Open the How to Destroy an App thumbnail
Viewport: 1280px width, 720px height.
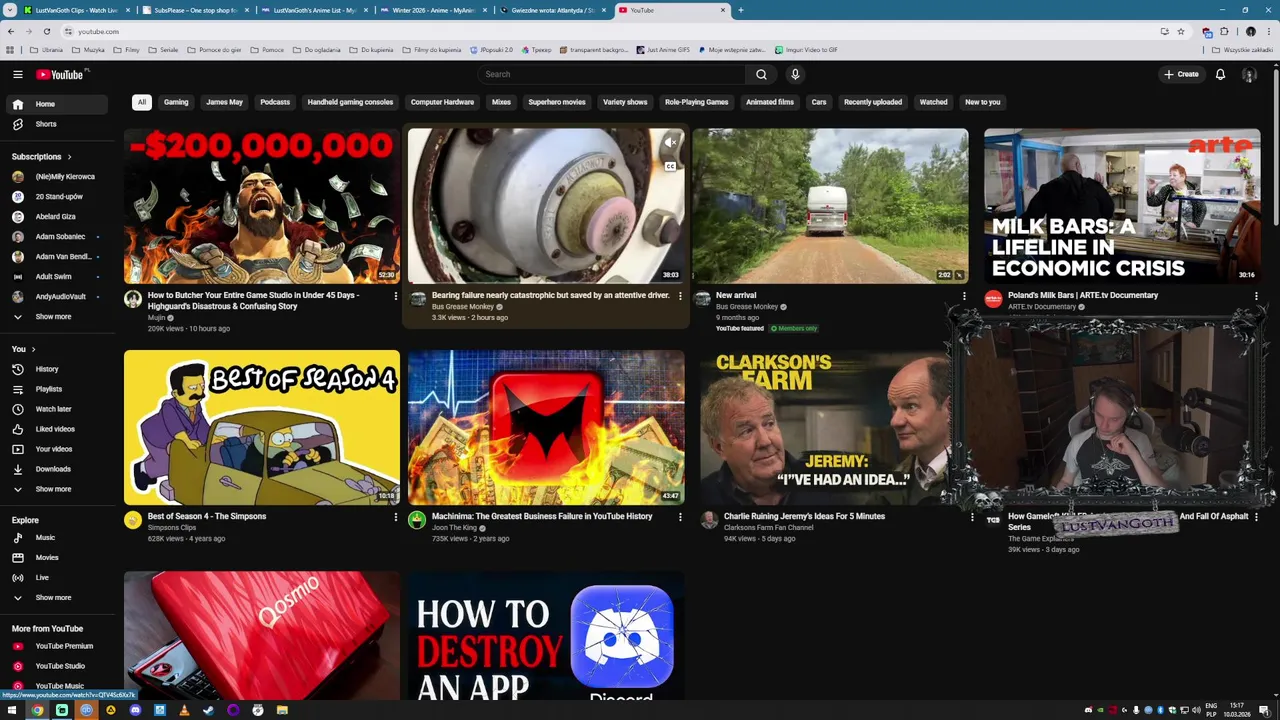coord(546,636)
